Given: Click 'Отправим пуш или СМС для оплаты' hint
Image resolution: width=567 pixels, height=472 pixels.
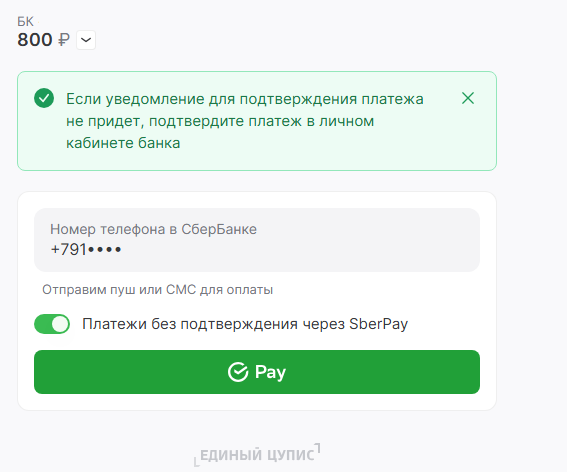Looking at the screenshot, I should (x=157, y=290).
